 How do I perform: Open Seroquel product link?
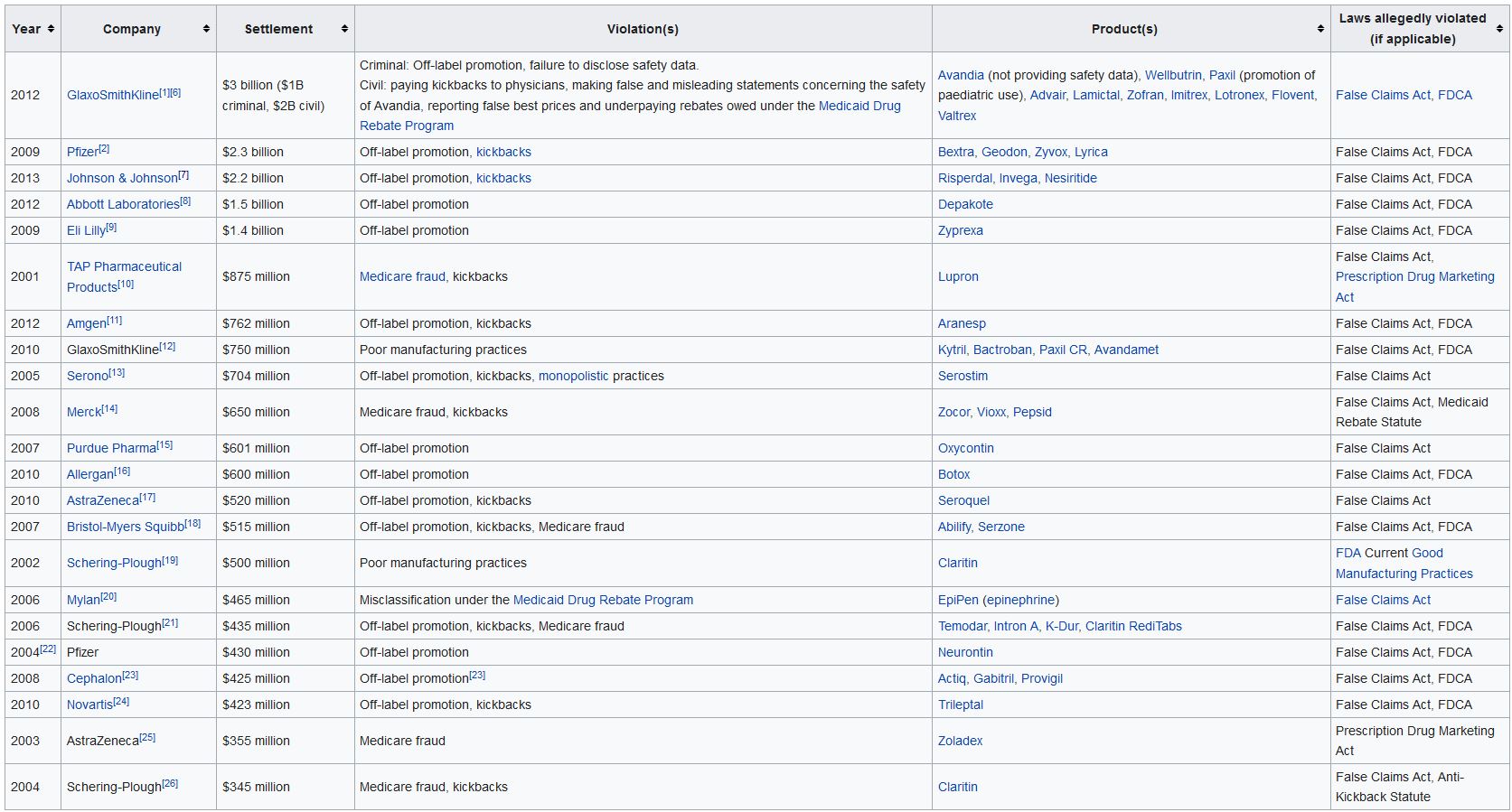(963, 500)
